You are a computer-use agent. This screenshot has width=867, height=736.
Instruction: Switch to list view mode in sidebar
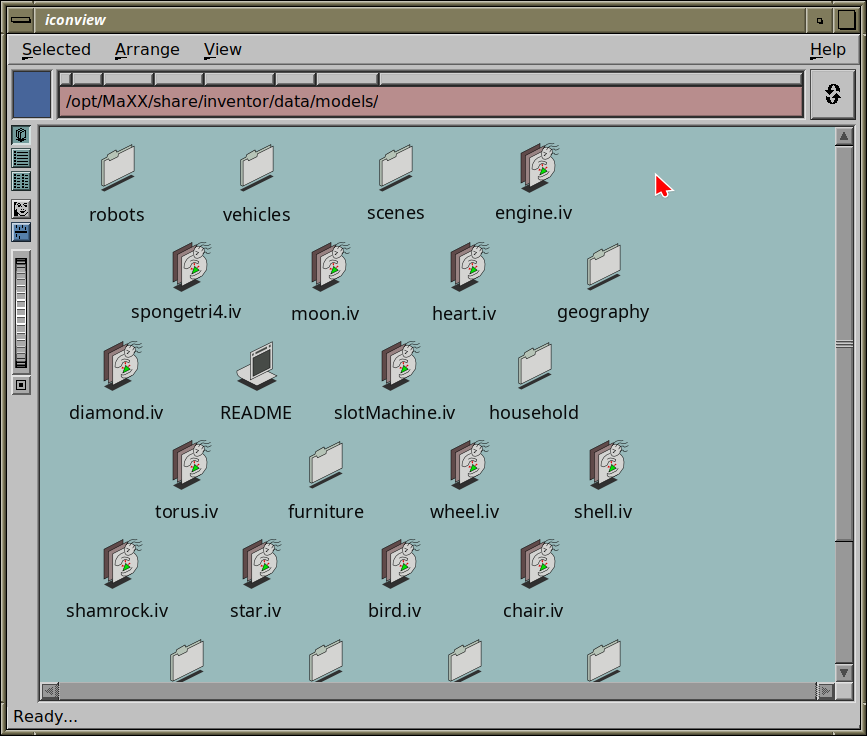pos(21,158)
